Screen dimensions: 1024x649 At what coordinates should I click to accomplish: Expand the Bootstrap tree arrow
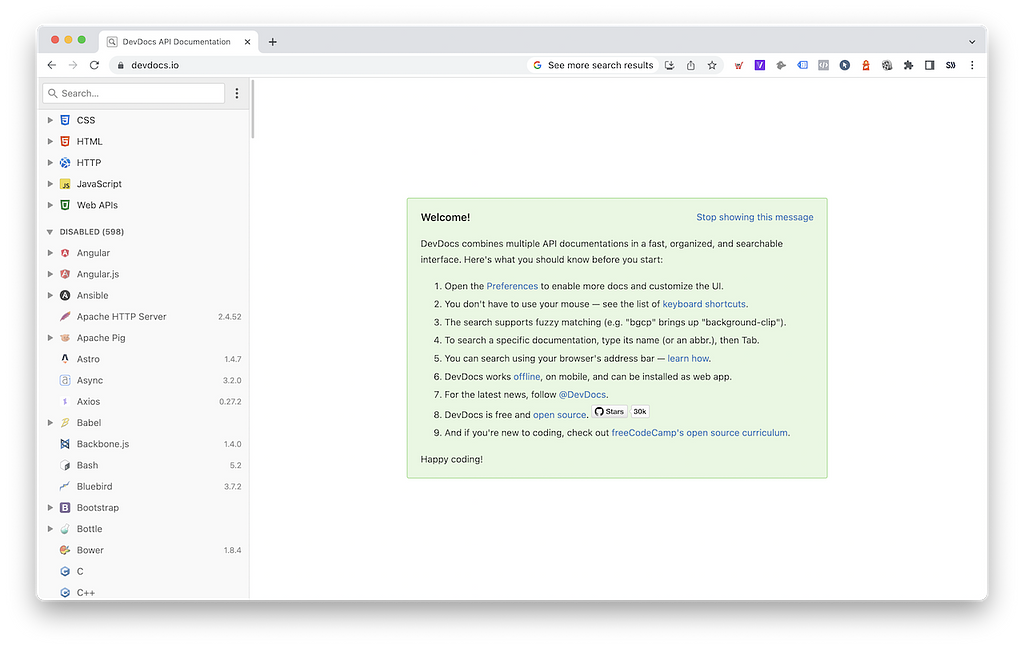pyautogui.click(x=50, y=507)
